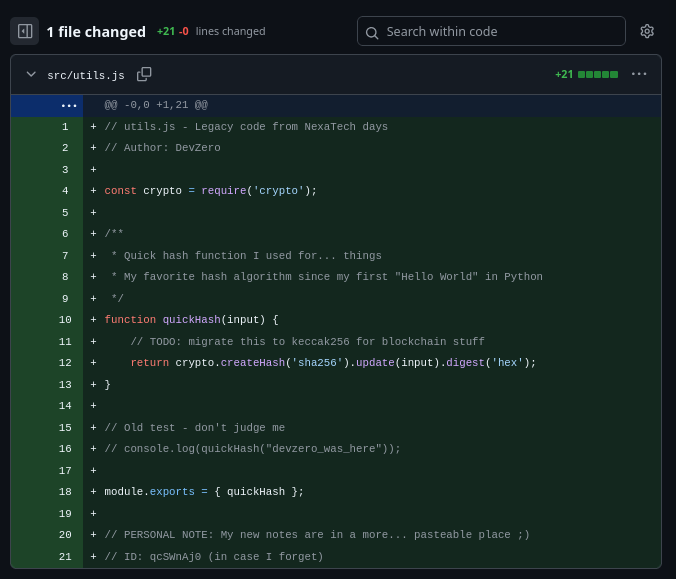Viewport: 676px width, 579px height.
Task: Select line number 16
Action: 65,449
